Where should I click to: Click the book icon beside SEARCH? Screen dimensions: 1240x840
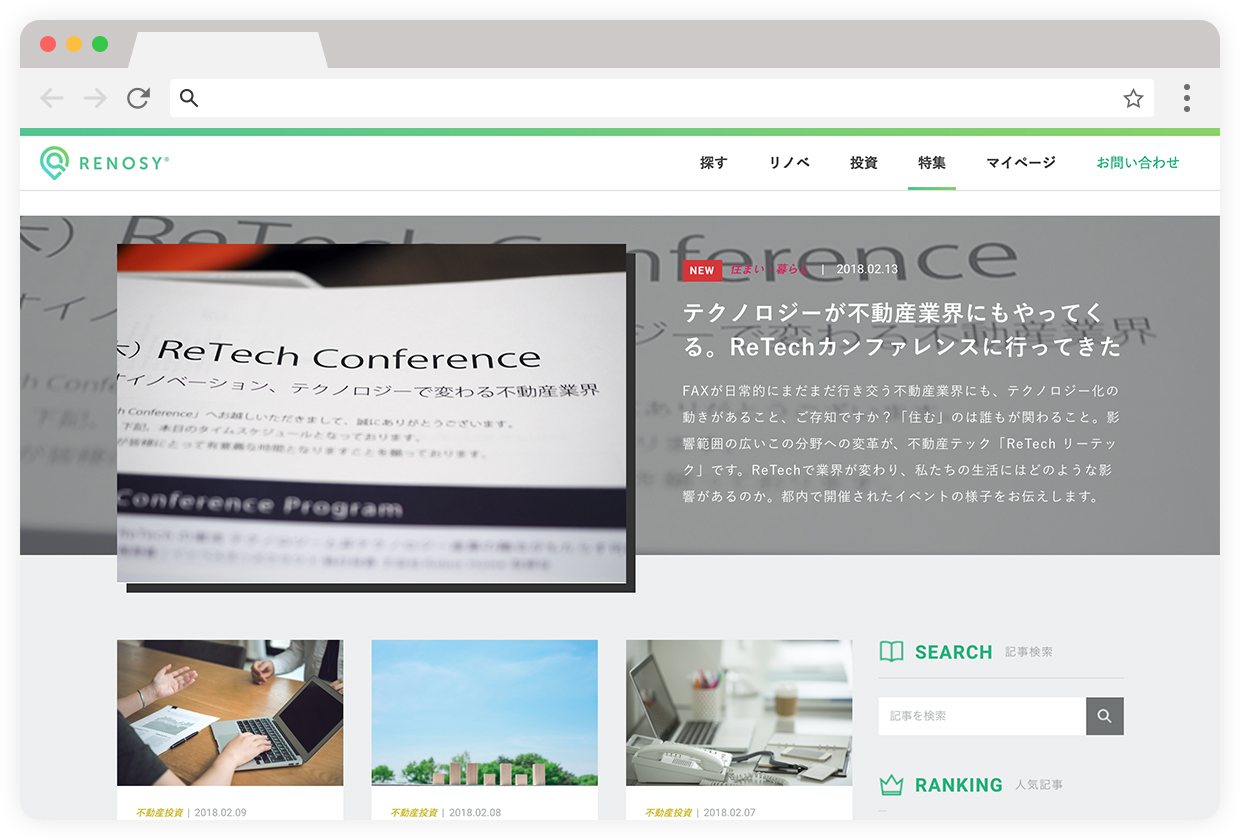(x=891, y=652)
